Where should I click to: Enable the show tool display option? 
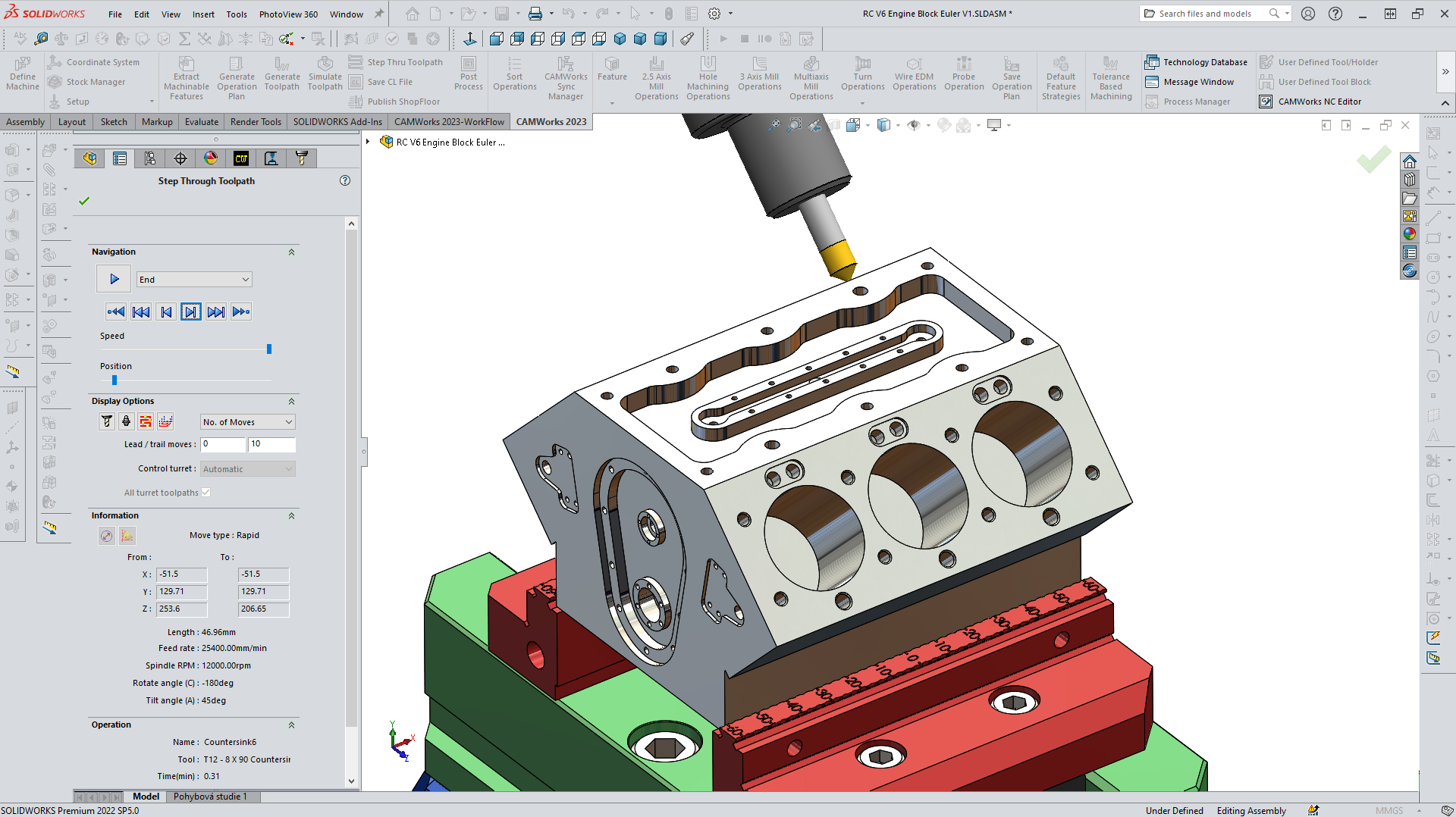pos(106,421)
